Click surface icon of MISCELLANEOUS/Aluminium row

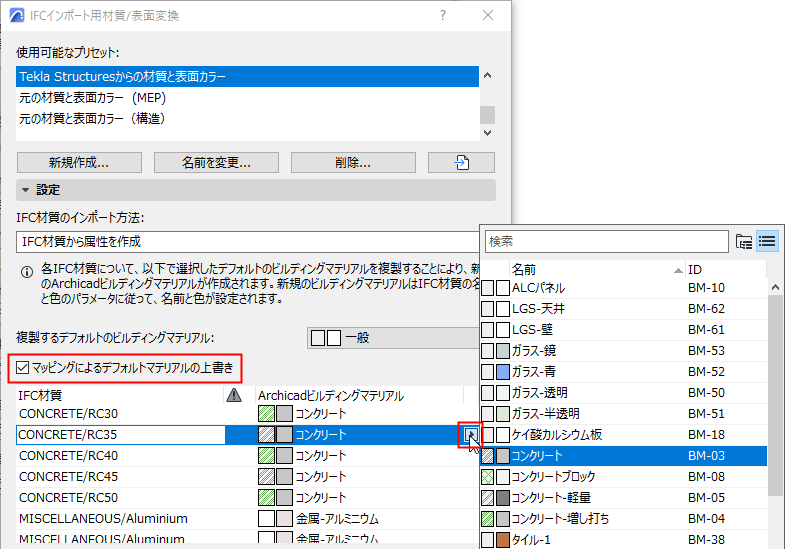284,518
